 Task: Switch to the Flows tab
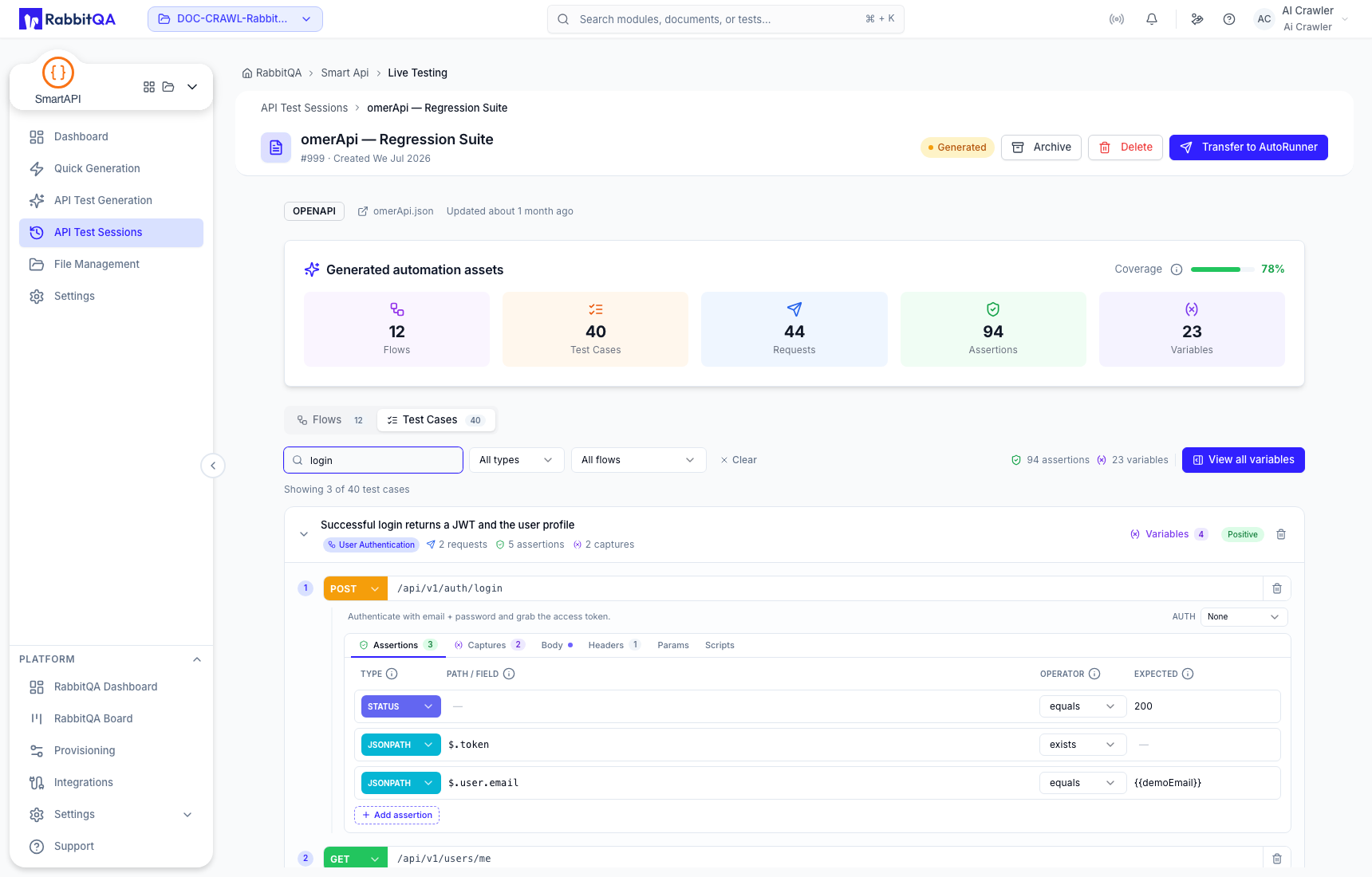click(x=330, y=420)
